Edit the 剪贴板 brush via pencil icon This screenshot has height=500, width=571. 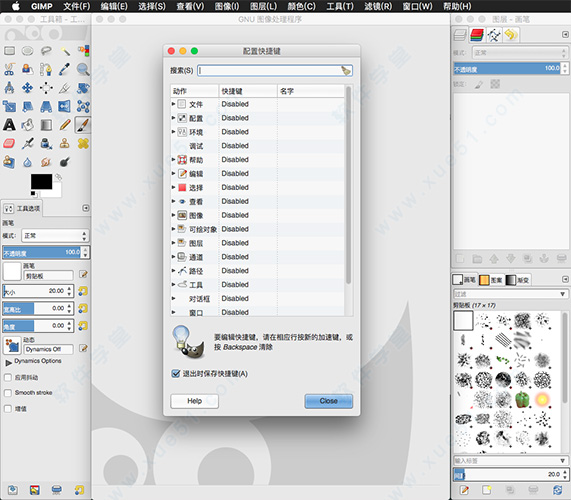click(83, 274)
